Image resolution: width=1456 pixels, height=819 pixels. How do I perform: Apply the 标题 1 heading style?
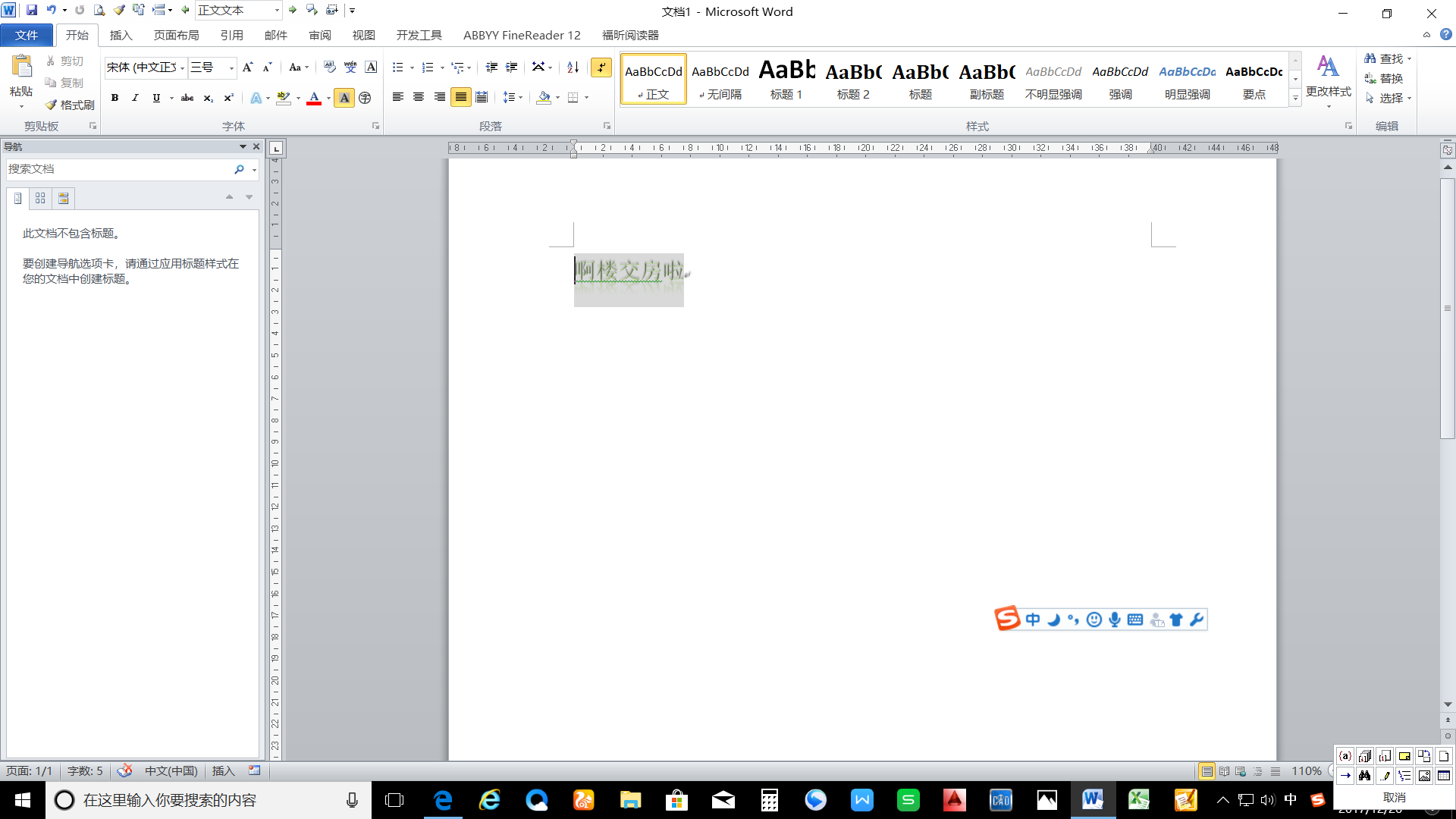(786, 80)
